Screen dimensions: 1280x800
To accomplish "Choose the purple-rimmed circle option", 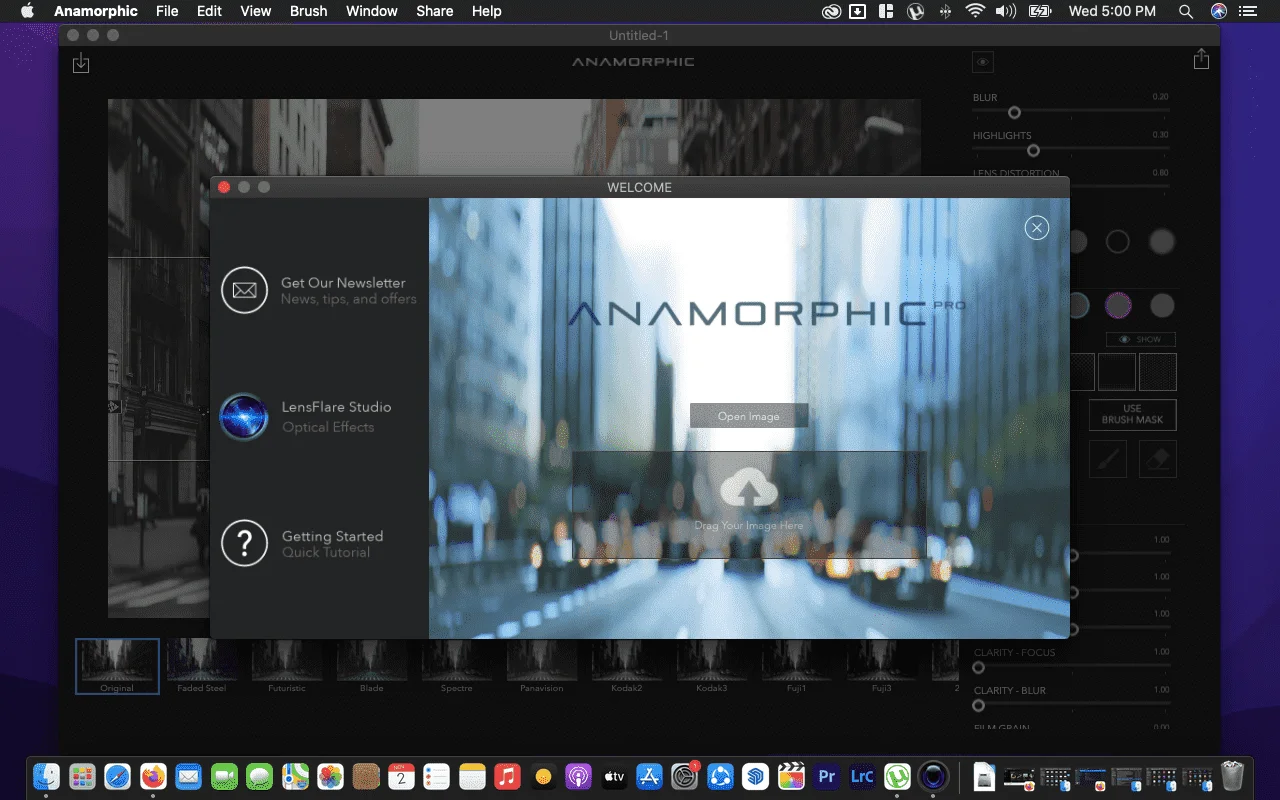I will point(1117,305).
